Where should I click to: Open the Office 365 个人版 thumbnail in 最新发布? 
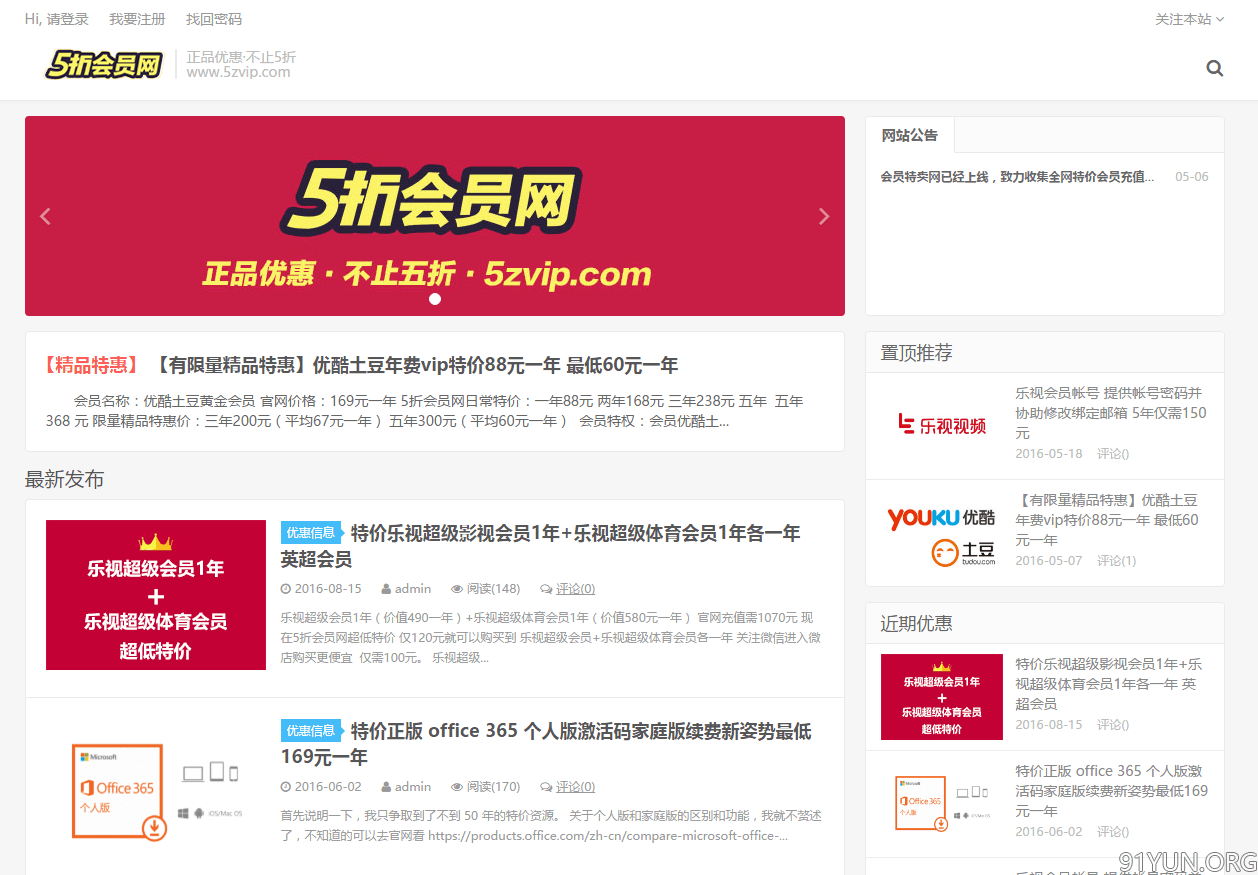tap(156, 792)
